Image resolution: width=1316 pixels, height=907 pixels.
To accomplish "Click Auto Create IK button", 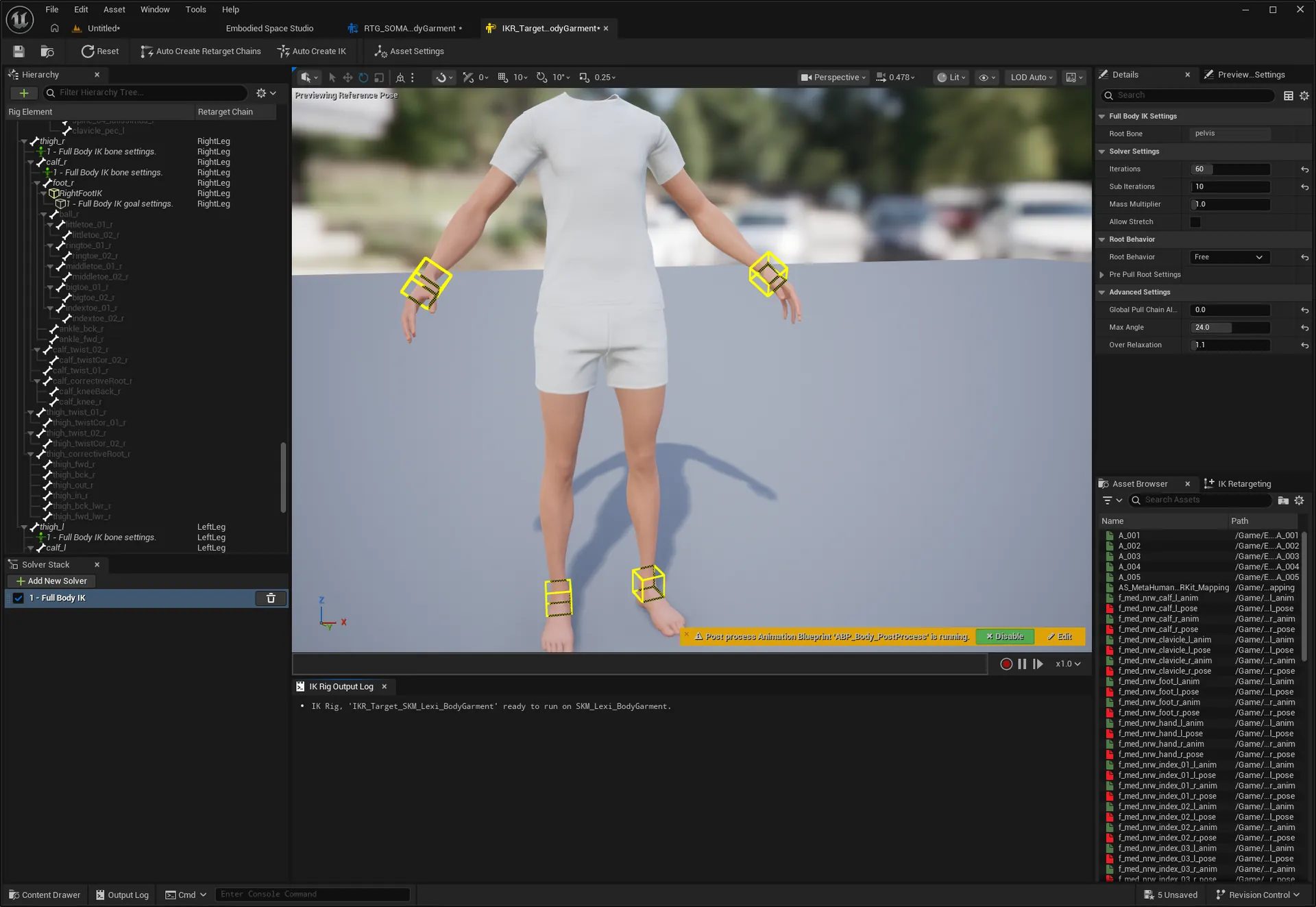I will [312, 51].
